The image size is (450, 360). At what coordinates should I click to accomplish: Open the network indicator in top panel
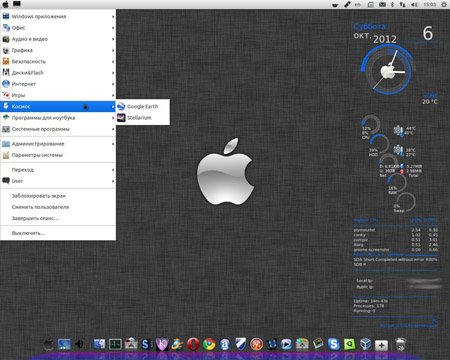coord(403,5)
